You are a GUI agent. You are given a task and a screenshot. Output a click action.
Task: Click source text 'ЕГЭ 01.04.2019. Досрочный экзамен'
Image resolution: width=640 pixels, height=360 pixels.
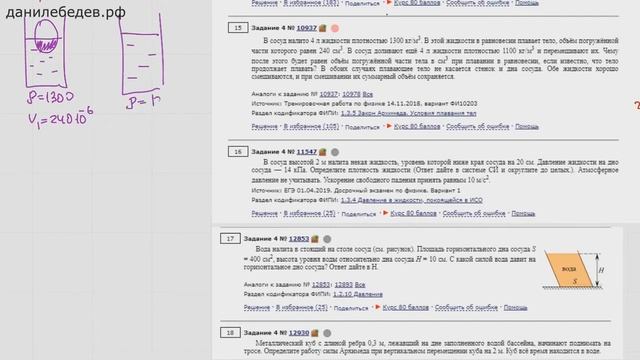(x=354, y=191)
